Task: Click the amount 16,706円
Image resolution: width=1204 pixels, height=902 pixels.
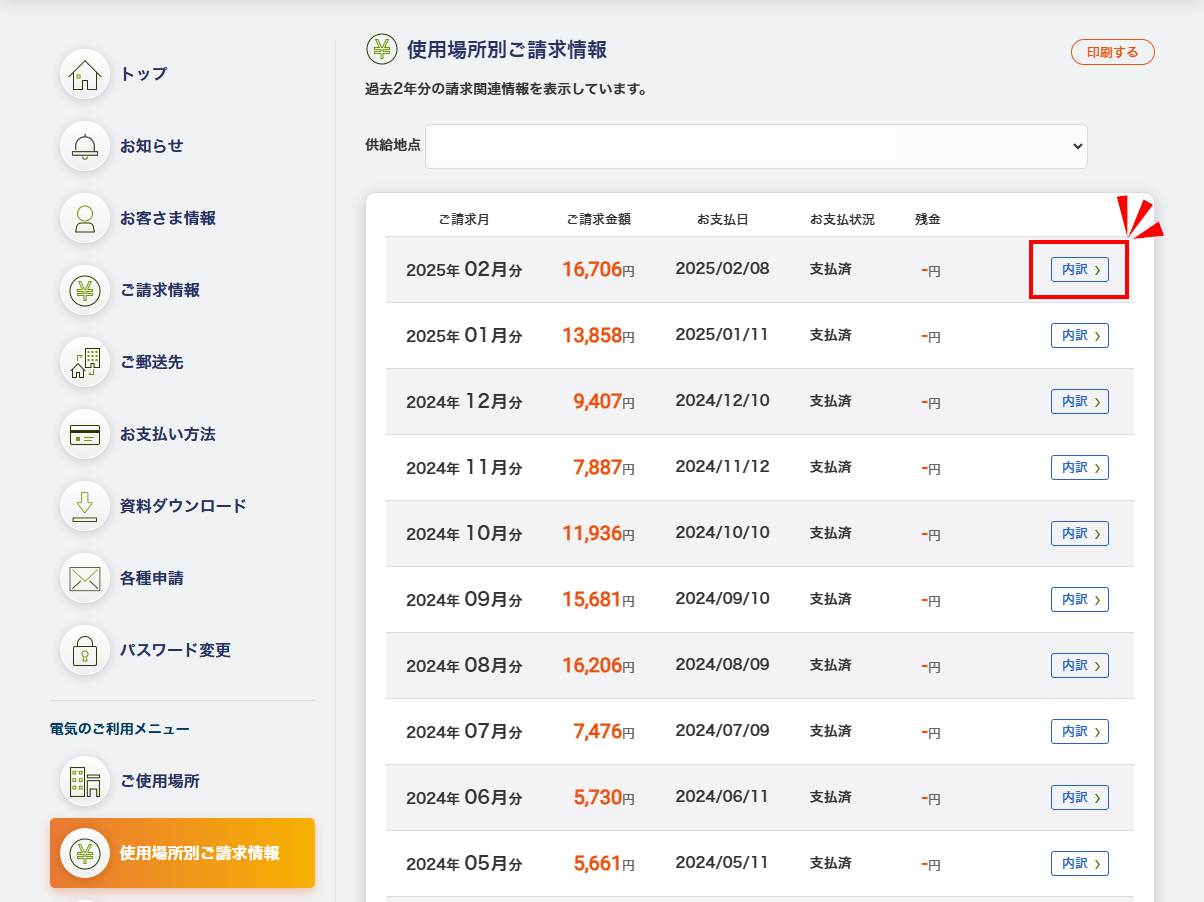Action: 598,269
